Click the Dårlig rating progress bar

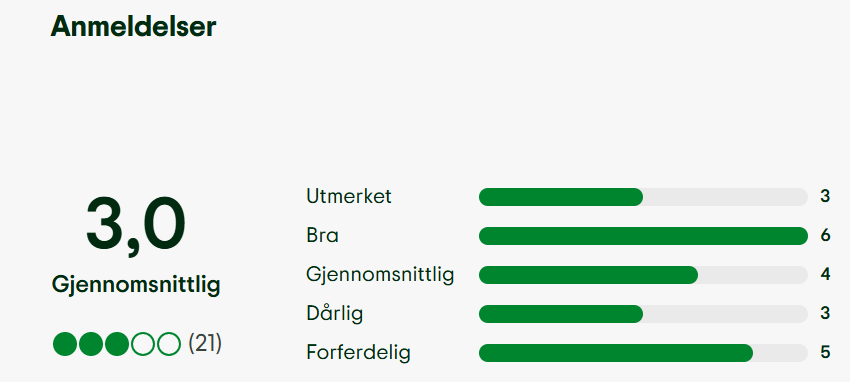point(643,314)
